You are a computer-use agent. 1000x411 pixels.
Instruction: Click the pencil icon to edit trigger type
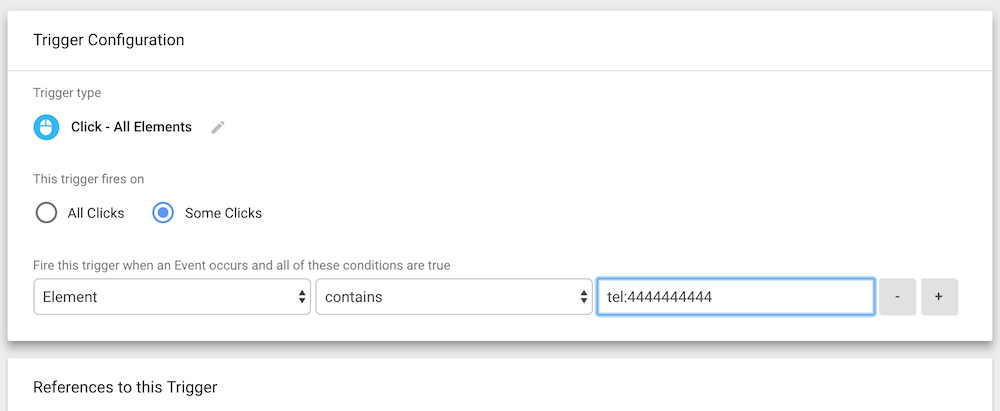click(218, 127)
